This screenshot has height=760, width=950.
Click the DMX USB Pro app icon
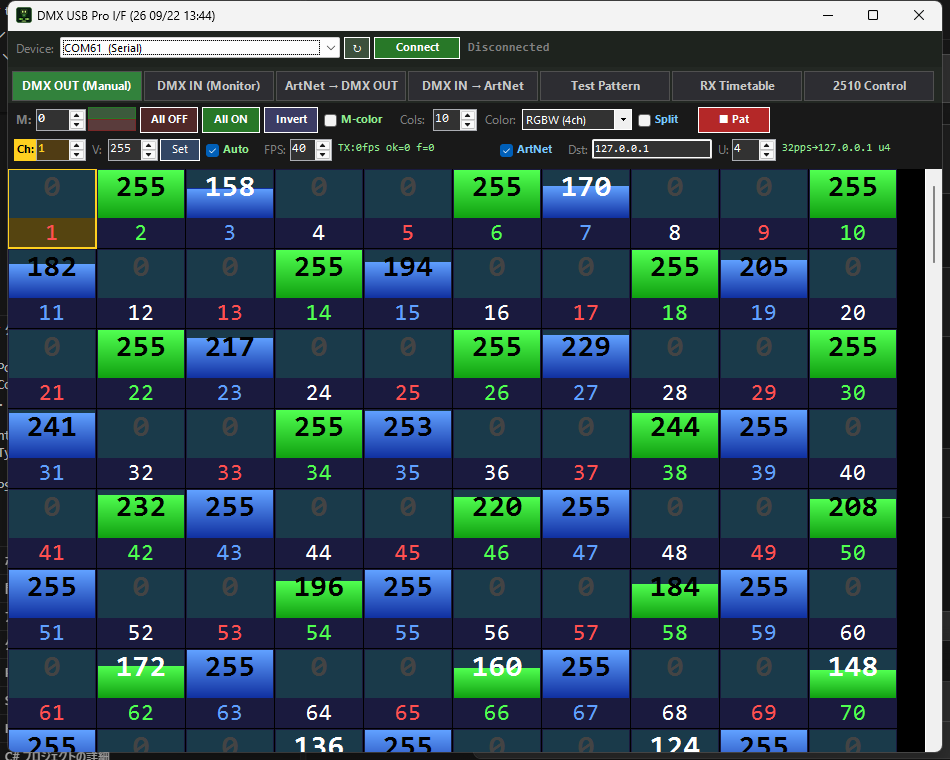24,15
